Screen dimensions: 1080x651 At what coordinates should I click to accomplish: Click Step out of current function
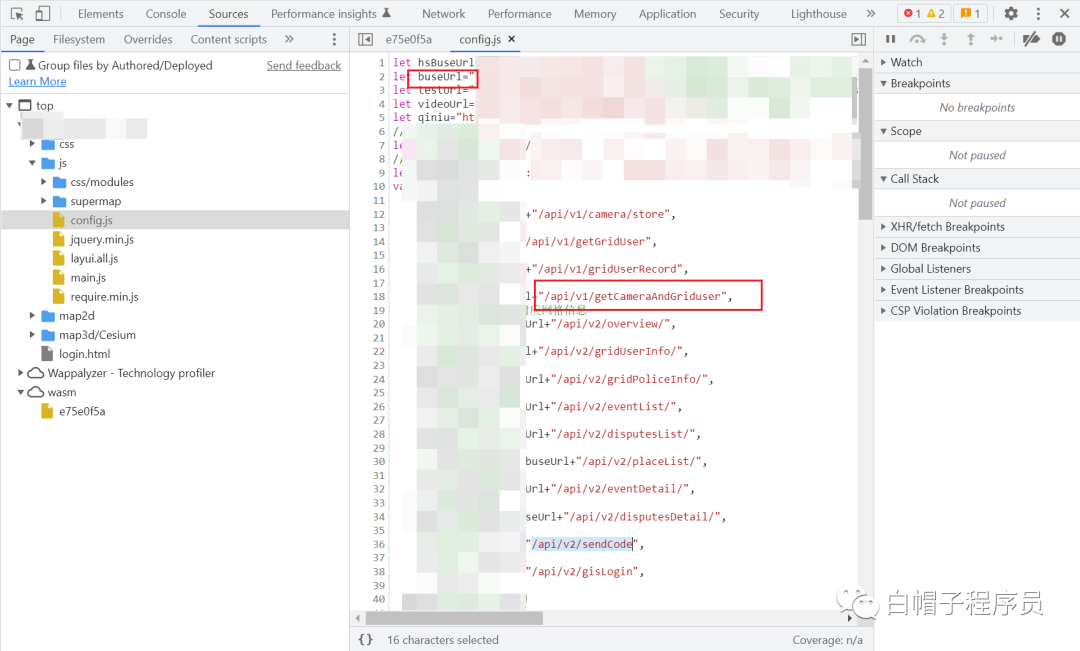point(970,39)
